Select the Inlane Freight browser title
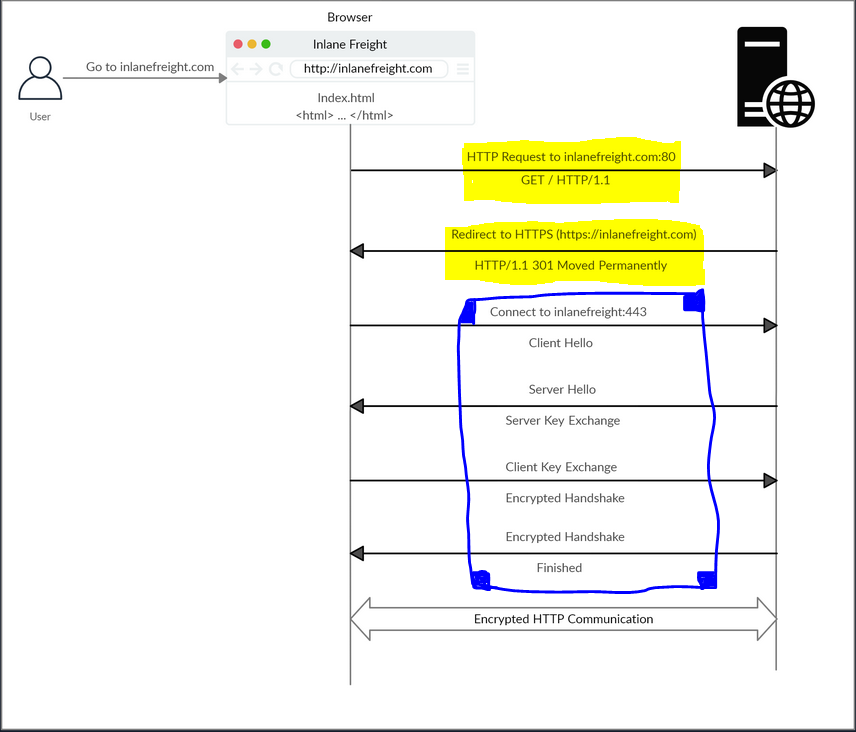 [350, 44]
